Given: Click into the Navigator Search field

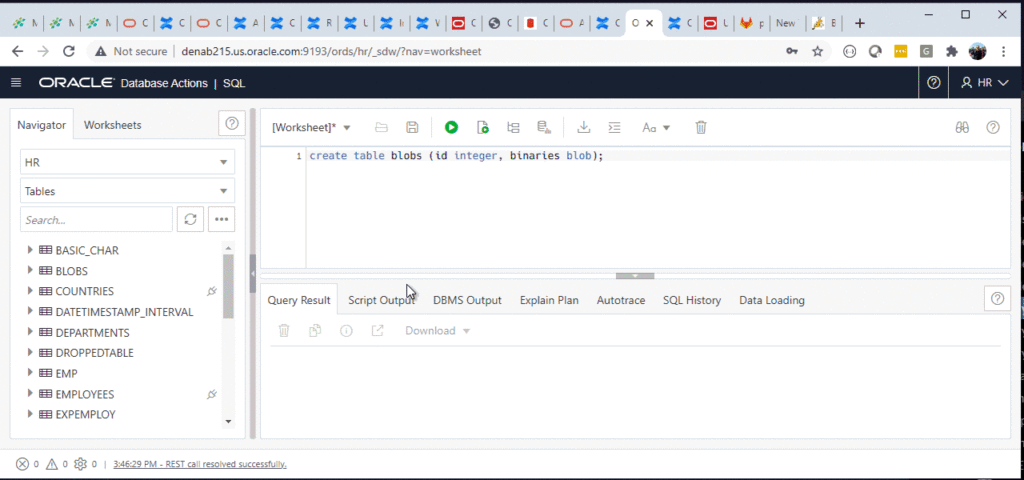Looking at the screenshot, I should tap(96, 219).
